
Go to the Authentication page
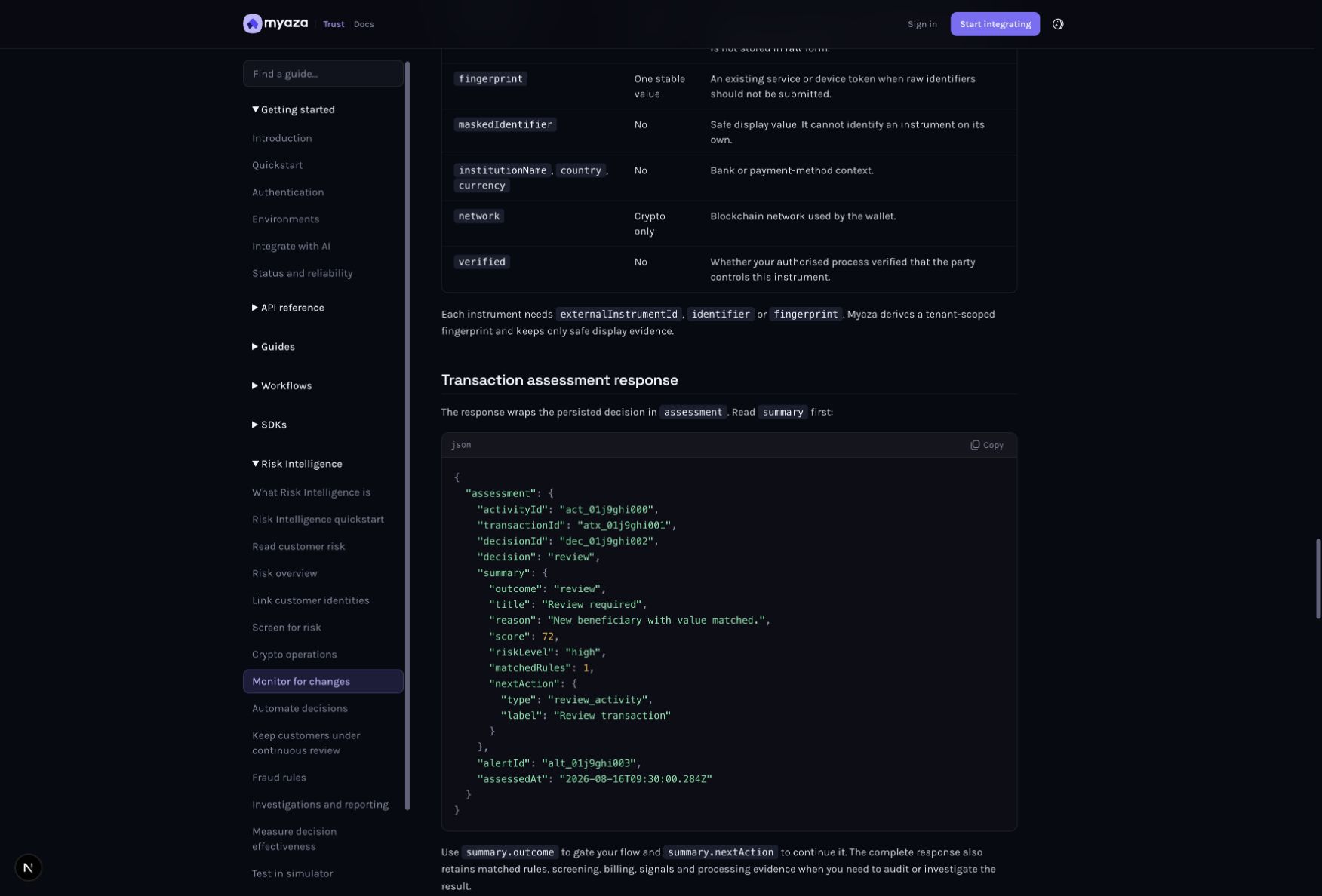click(287, 192)
